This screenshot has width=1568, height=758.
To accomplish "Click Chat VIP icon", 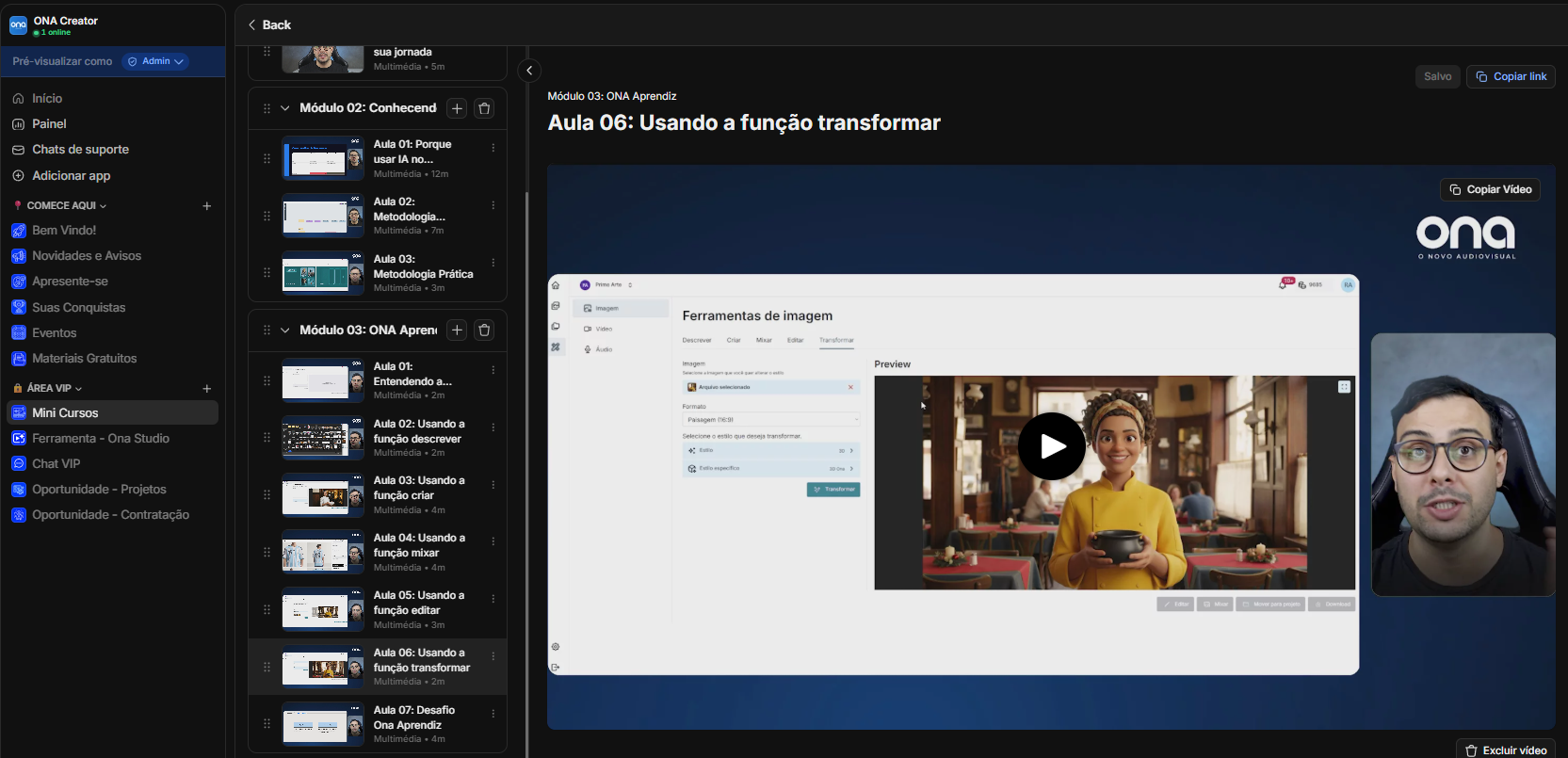I will (x=18, y=463).
